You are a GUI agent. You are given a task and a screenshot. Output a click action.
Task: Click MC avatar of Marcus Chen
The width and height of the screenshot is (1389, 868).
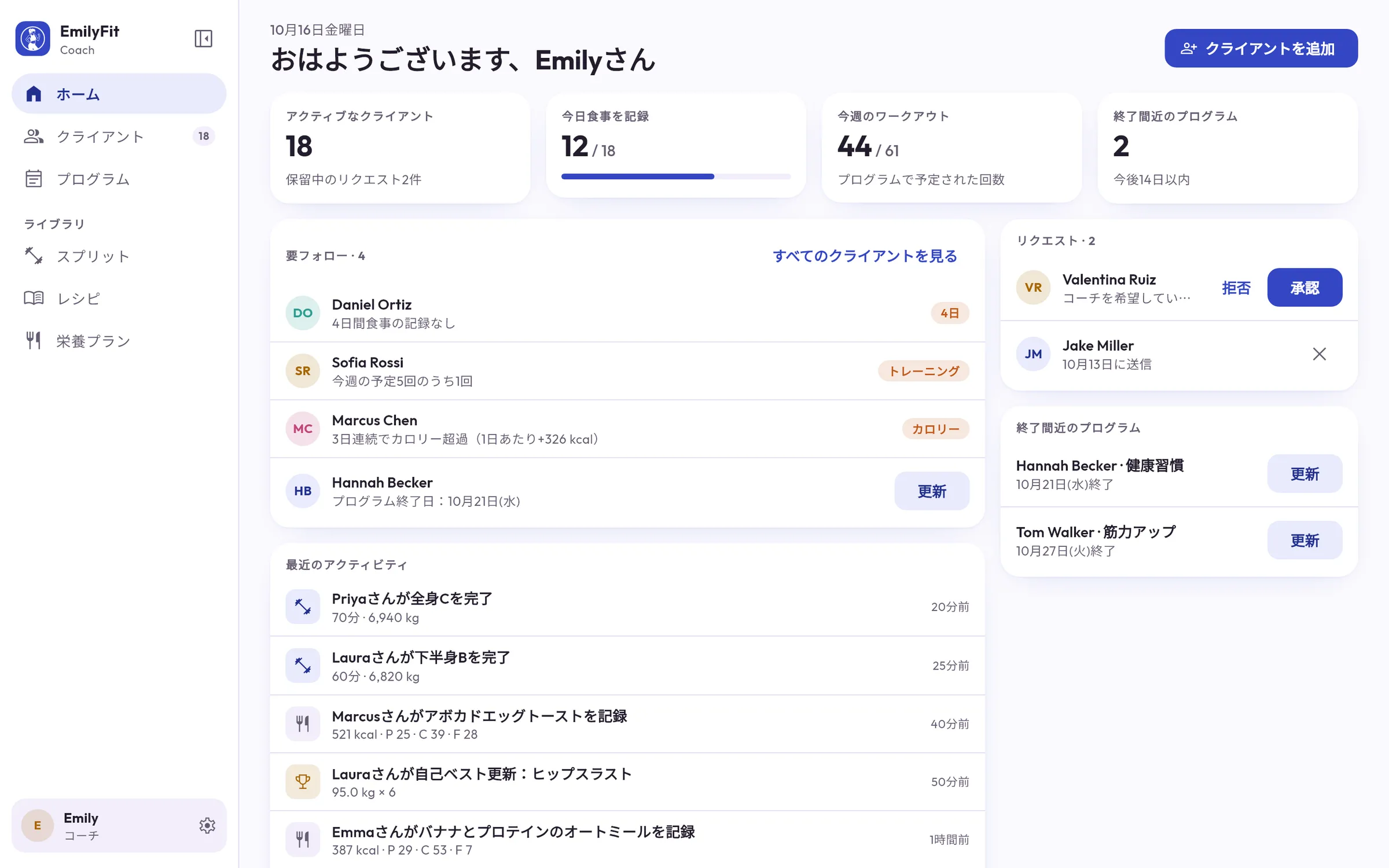coord(303,429)
